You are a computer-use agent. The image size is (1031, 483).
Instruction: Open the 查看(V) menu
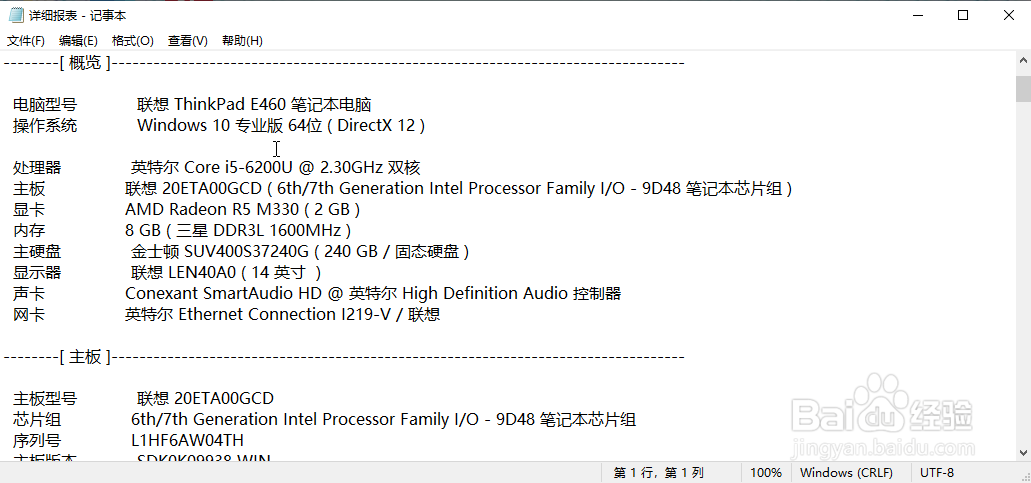click(x=187, y=41)
